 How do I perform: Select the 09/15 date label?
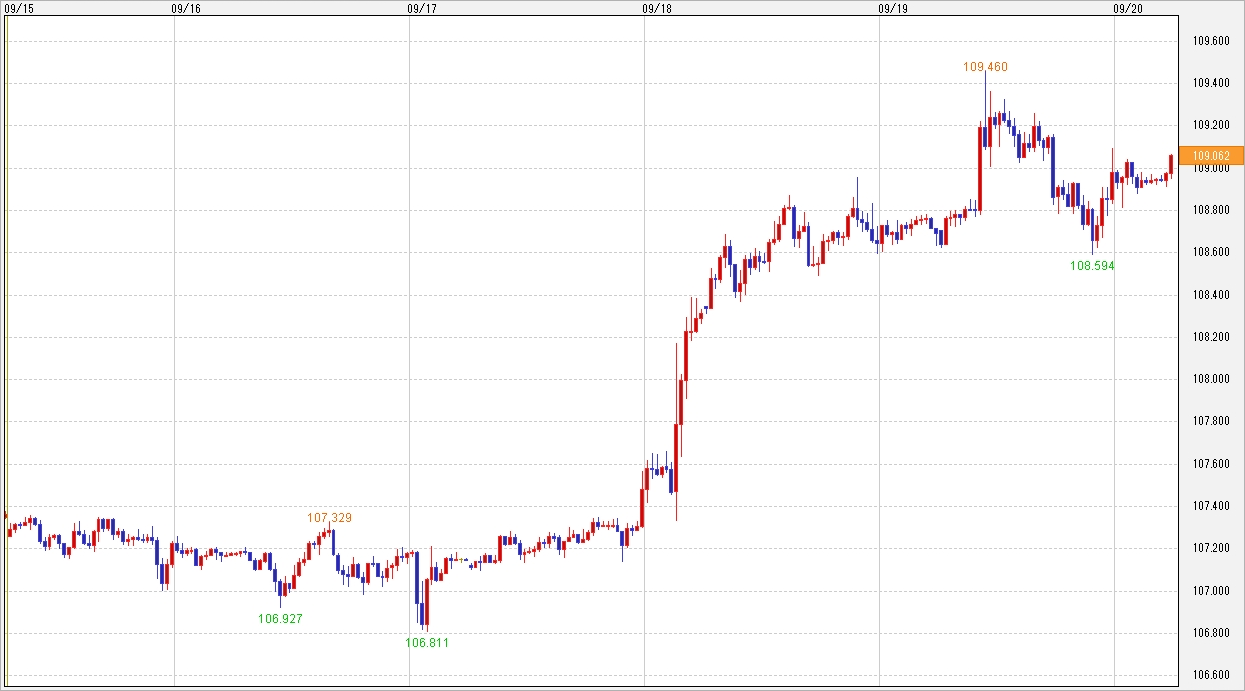coord(20,8)
